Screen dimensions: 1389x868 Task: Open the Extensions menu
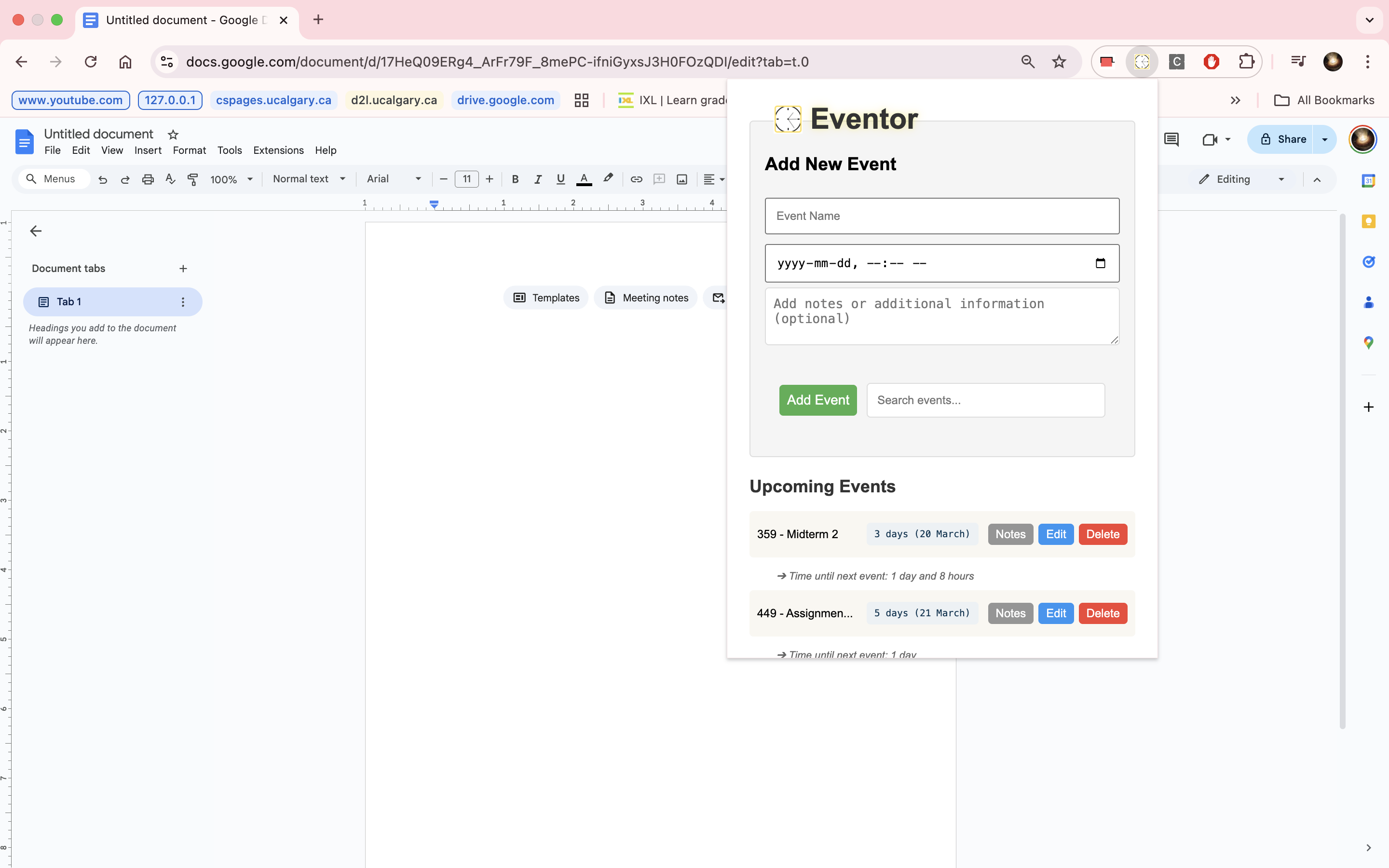click(x=278, y=150)
